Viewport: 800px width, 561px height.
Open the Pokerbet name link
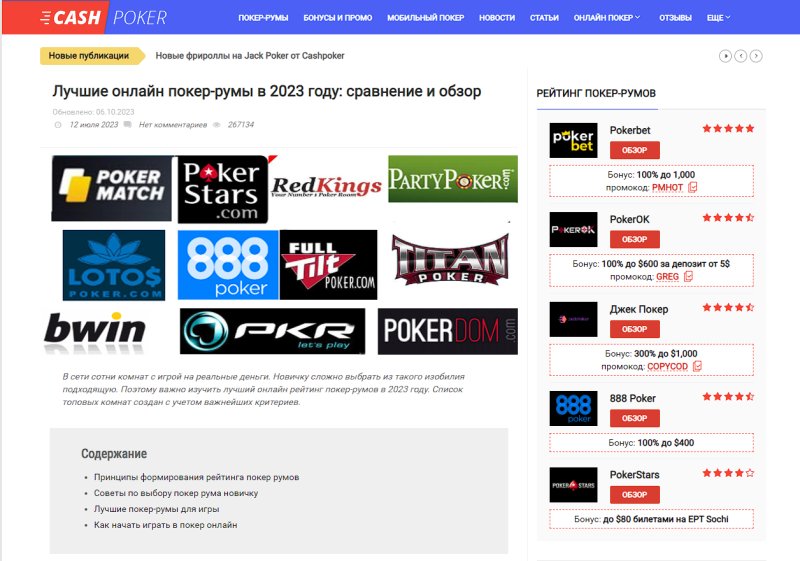(x=630, y=131)
